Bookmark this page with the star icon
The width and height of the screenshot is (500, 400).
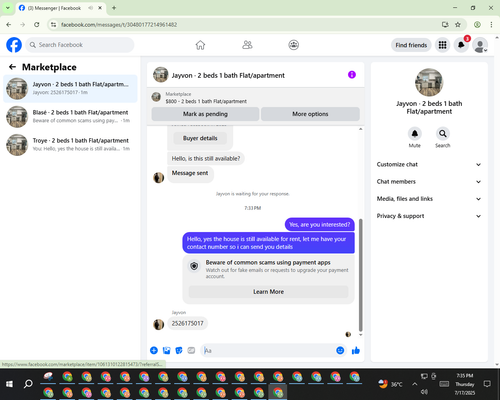pos(458,24)
